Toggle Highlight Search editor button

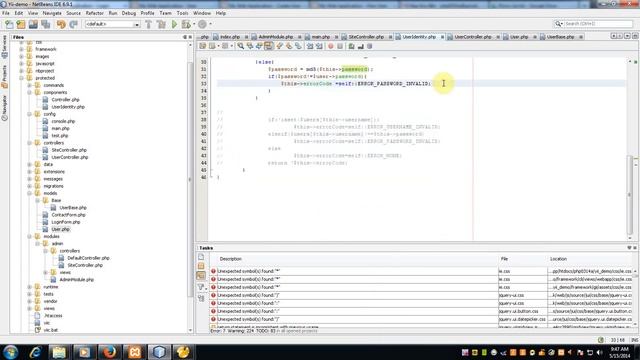pos(268,46)
